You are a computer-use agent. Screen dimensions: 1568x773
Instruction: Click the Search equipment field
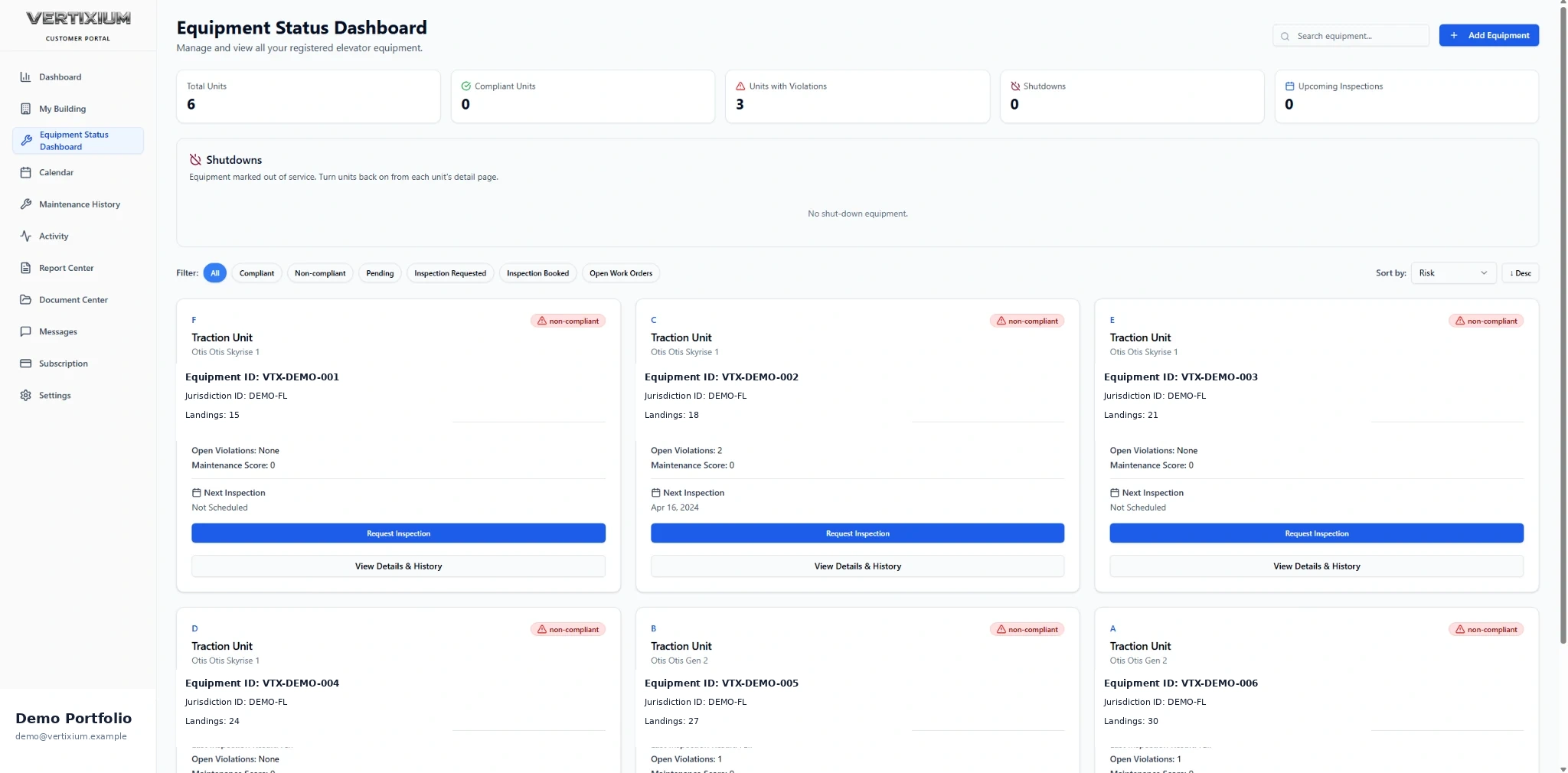tap(1351, 36)
